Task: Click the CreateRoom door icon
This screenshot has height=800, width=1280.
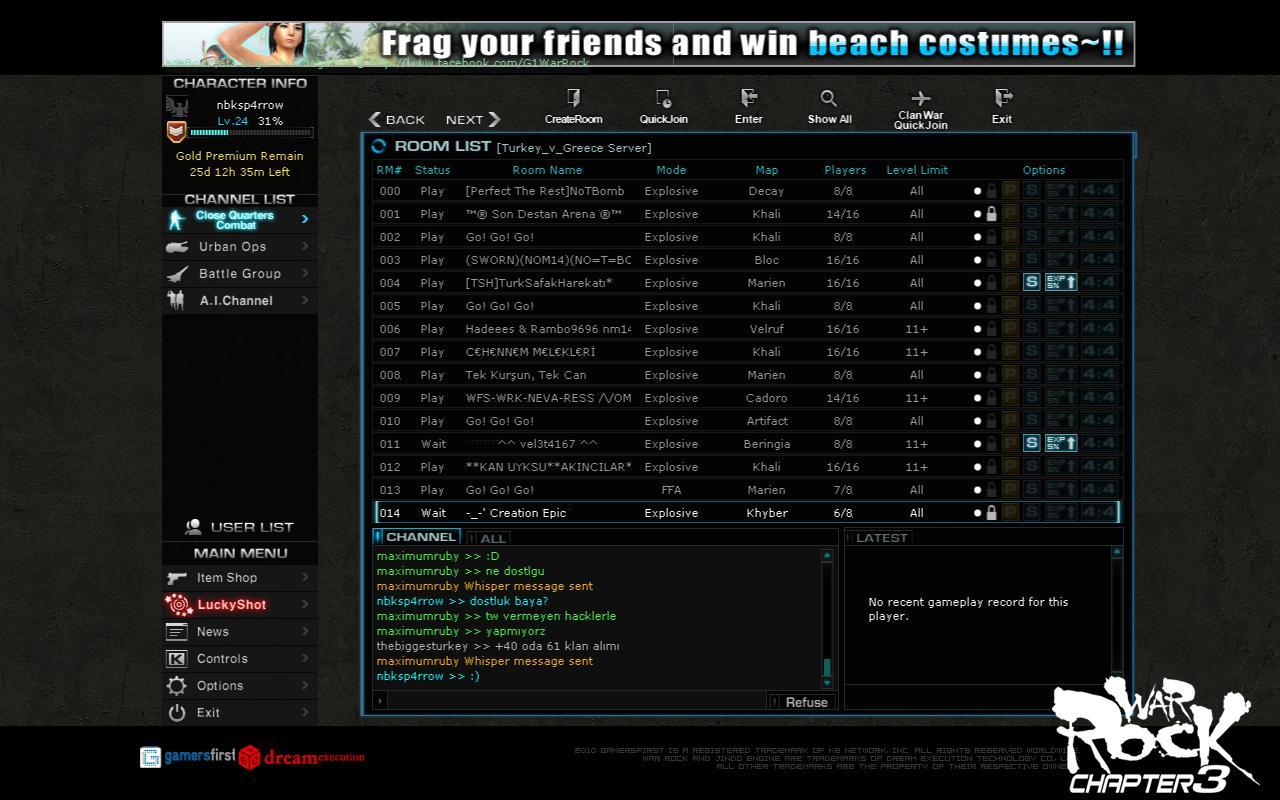Action: [x=573, y=98]
